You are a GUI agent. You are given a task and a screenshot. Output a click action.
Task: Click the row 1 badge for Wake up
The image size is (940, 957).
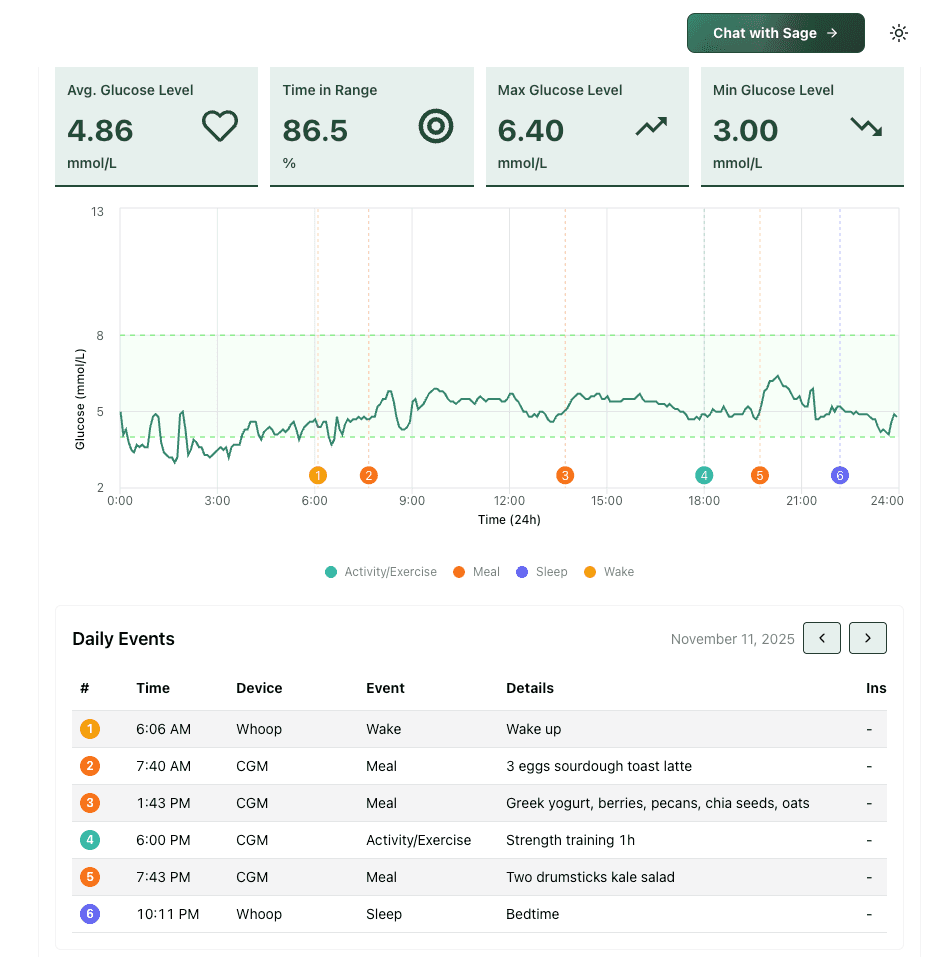point(90,729)
